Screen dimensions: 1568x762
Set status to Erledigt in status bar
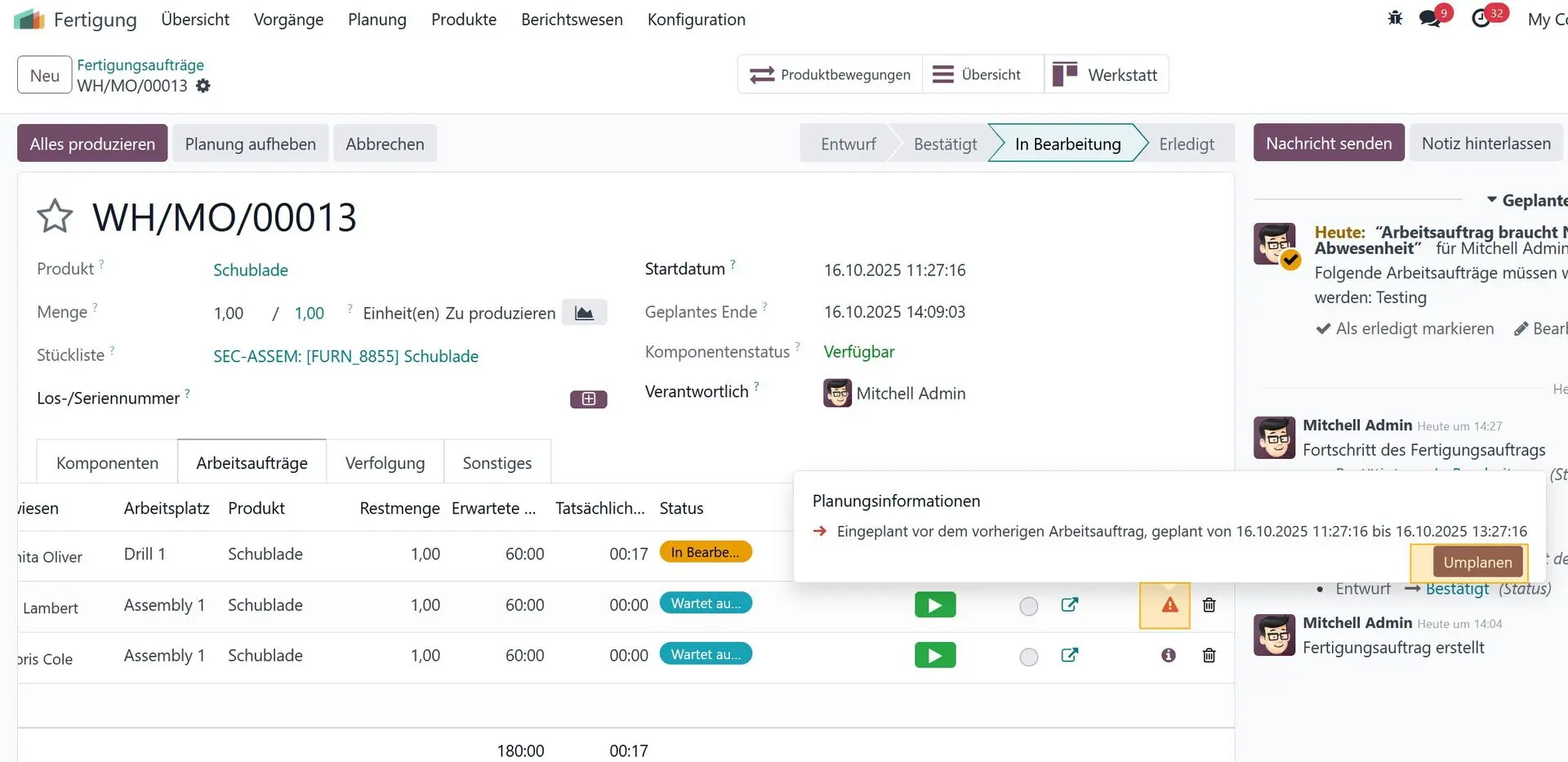[1186, 145]
